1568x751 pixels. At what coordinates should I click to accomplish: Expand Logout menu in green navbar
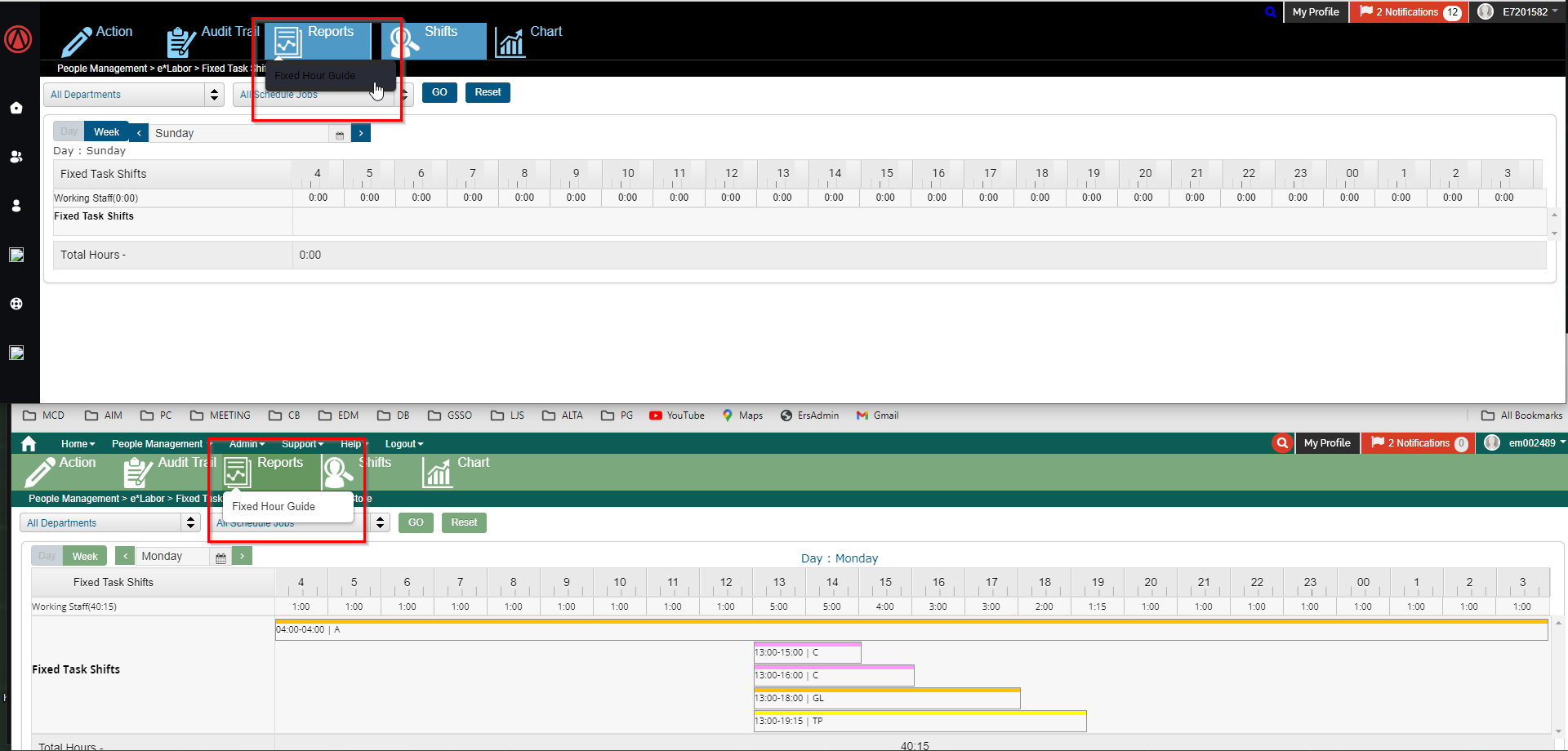404,444
